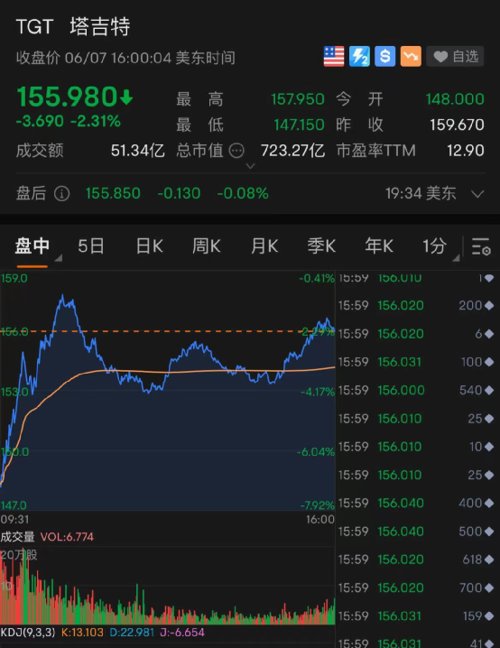The width and height of the screenshot is (500, 648).
Task: Tap the diamond marker beside volume 6
Action: point(489,334)
